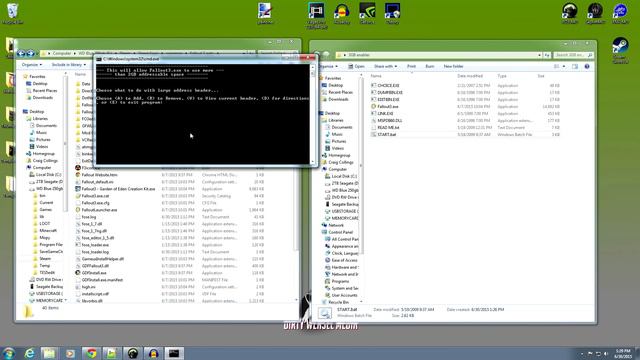Image resolution: width=640 pixels, height=360 pixels.
Task: Select LOOT folder in left navigation pane
Action: 44,224
